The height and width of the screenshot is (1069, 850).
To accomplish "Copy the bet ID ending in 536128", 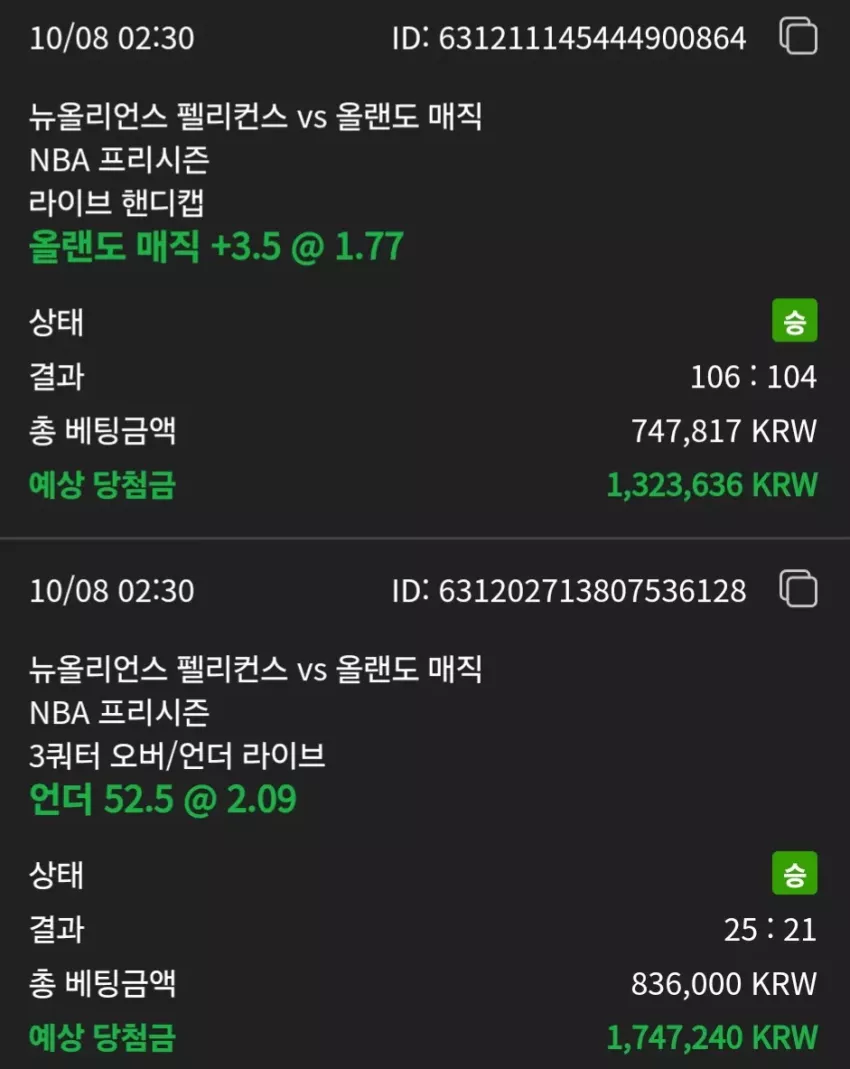I will point(798,588).
